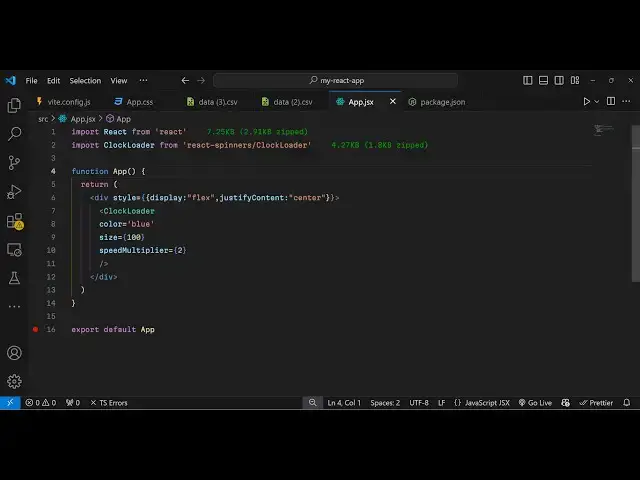640x480 pixels.
Task: Customize layout icon in title bar
Action: coord(575,80)
